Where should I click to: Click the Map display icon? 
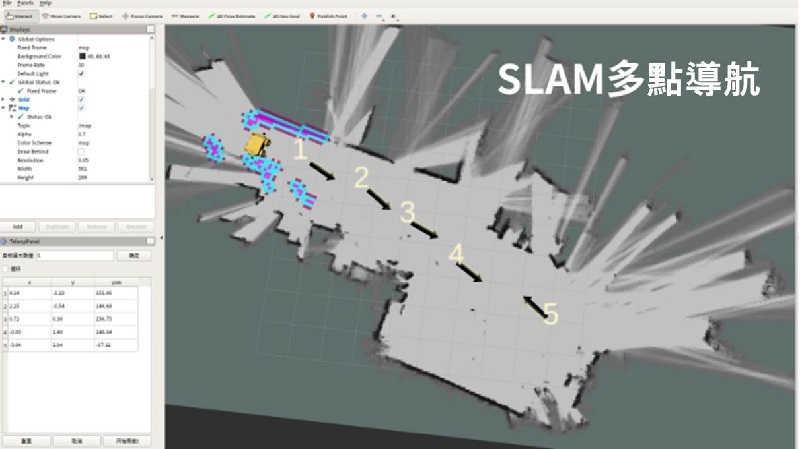coord(12,108)
